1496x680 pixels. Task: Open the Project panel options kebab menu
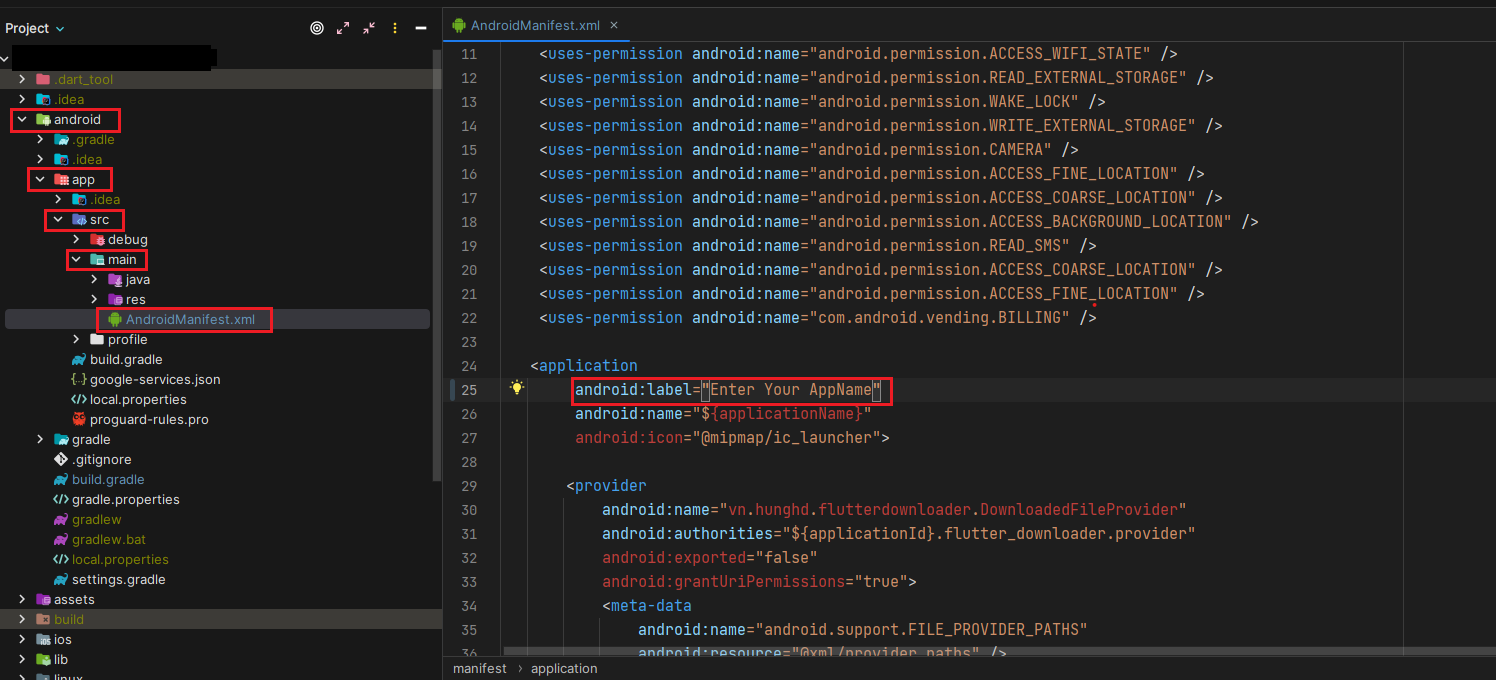point(395,29)
